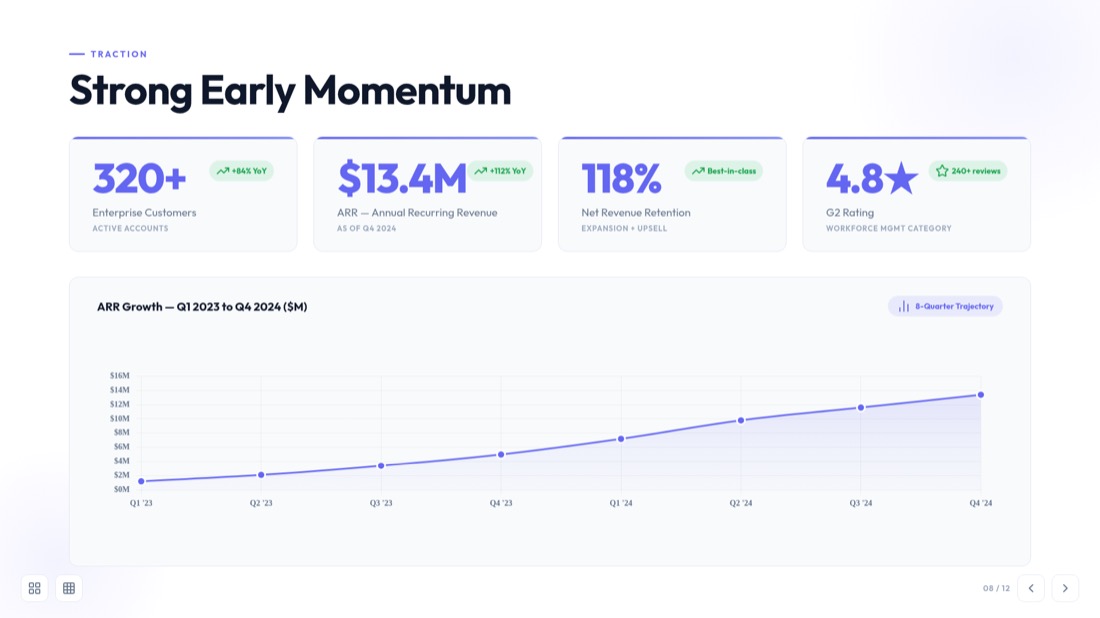Click the G2 Rating card label
1100x618 pixels.
click(850, 213)
